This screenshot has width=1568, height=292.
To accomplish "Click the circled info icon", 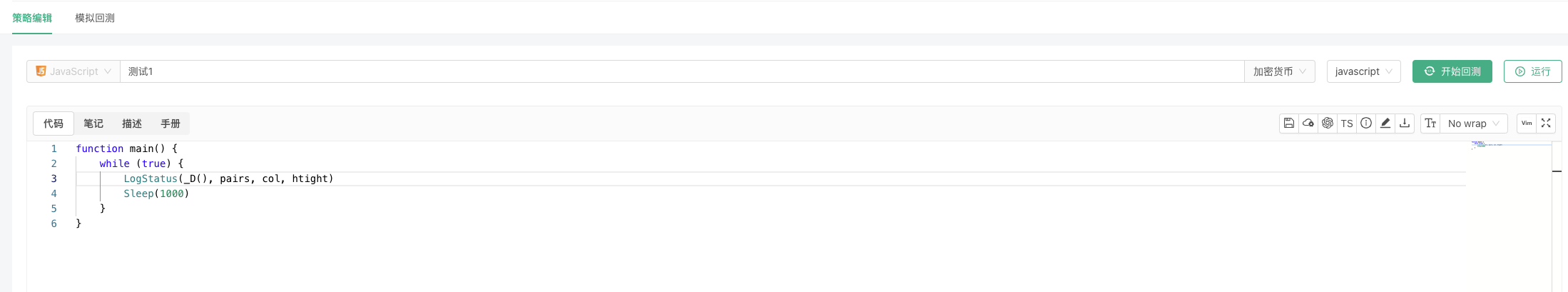I will (1365, 124).
